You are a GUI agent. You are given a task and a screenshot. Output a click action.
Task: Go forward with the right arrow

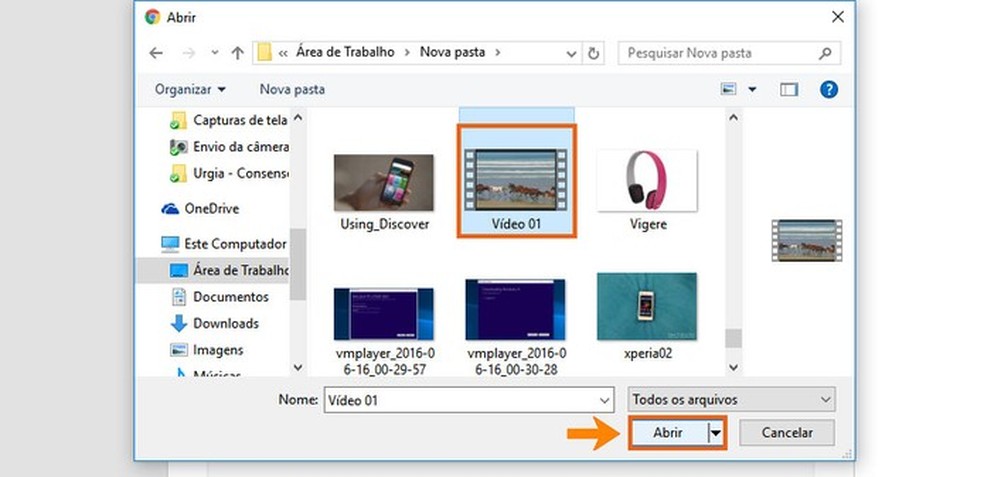188,53
